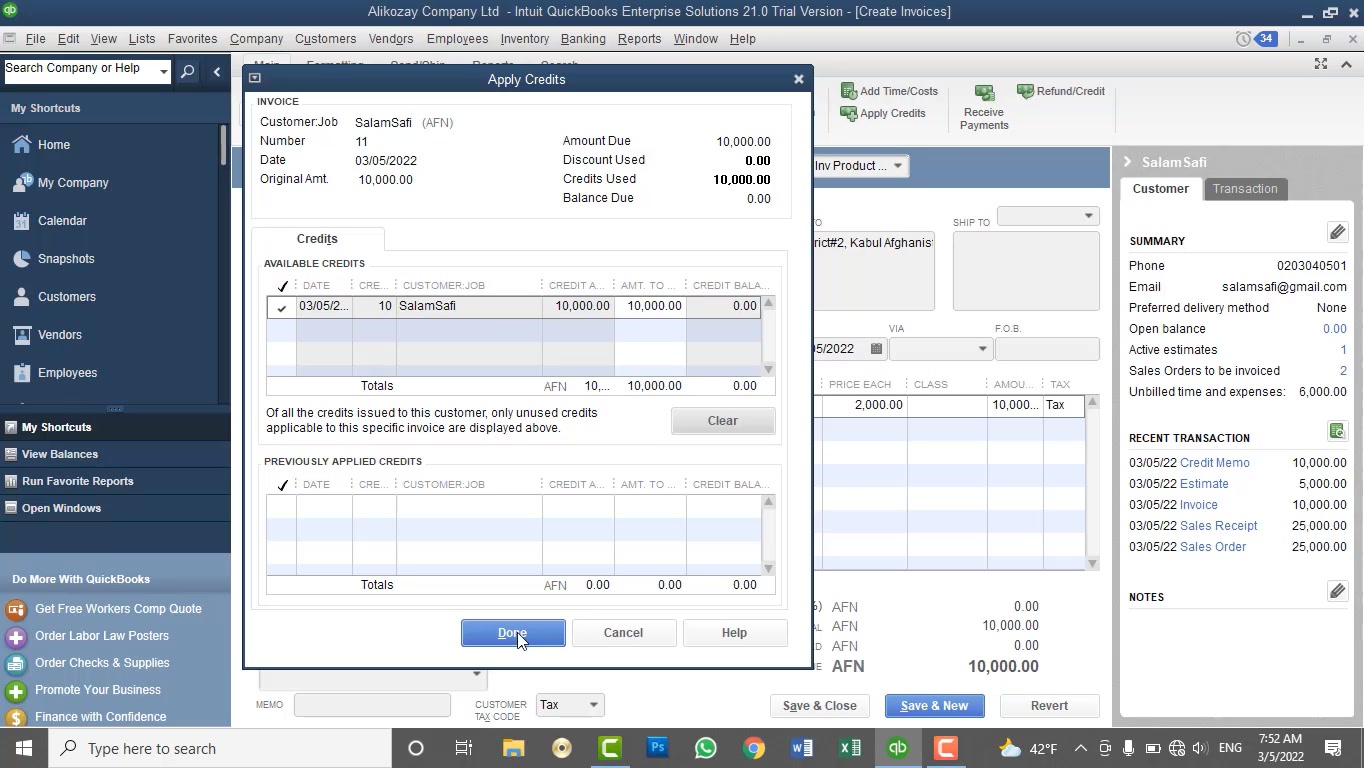Click the Receive Payments icon
This screenshot has height=768, width=1364.
[984, 93]
